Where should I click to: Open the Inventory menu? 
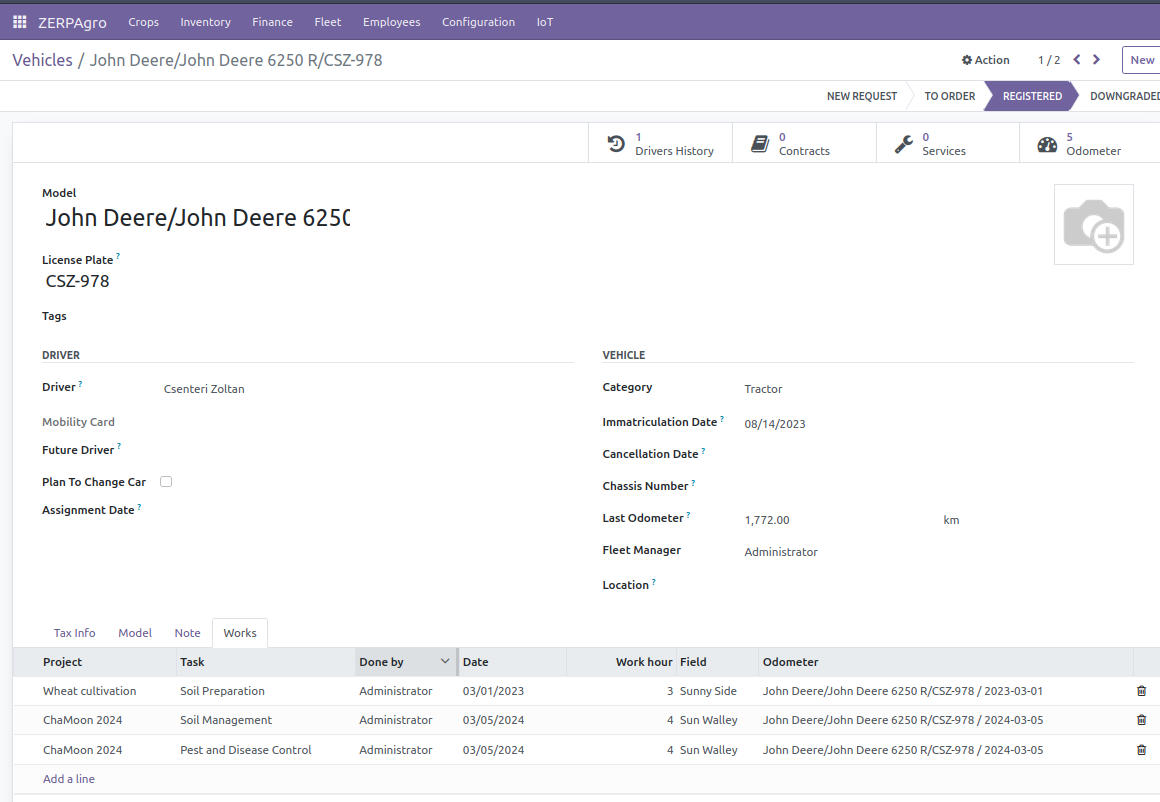coord(206,22)
